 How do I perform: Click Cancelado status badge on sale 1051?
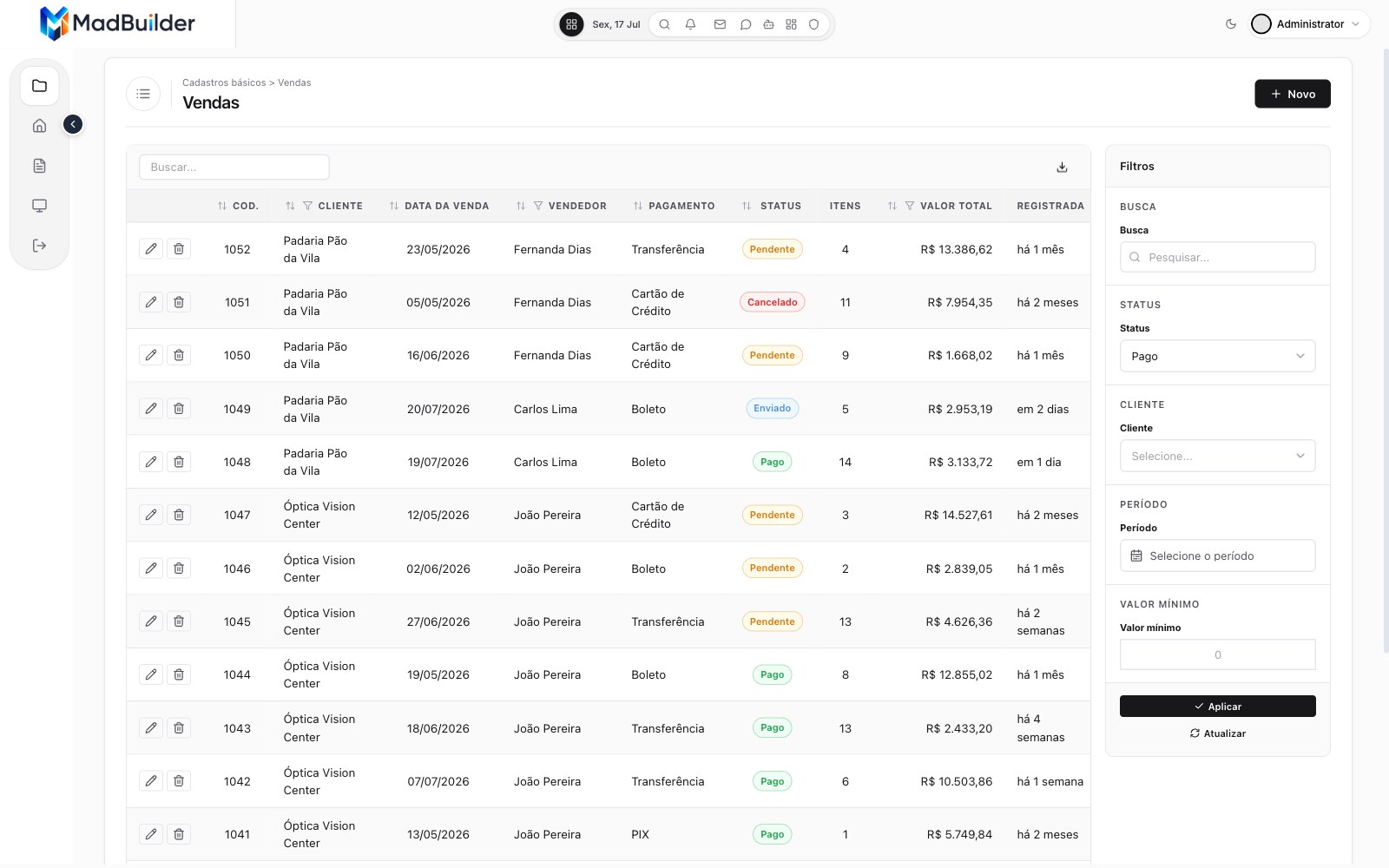(772, 302)
